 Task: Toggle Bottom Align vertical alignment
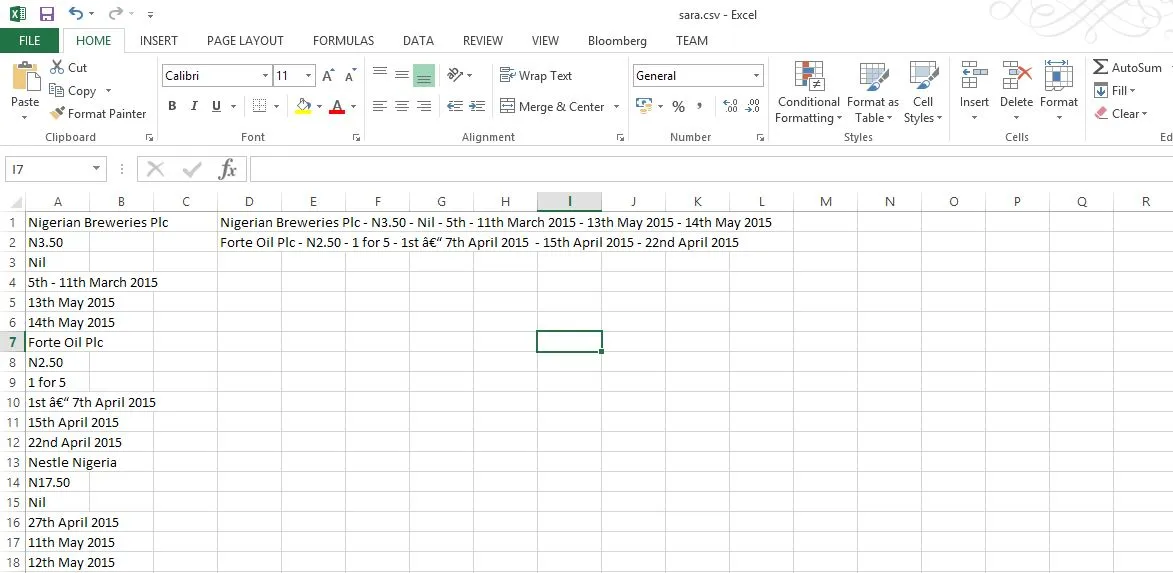click(x=423, y=75)
